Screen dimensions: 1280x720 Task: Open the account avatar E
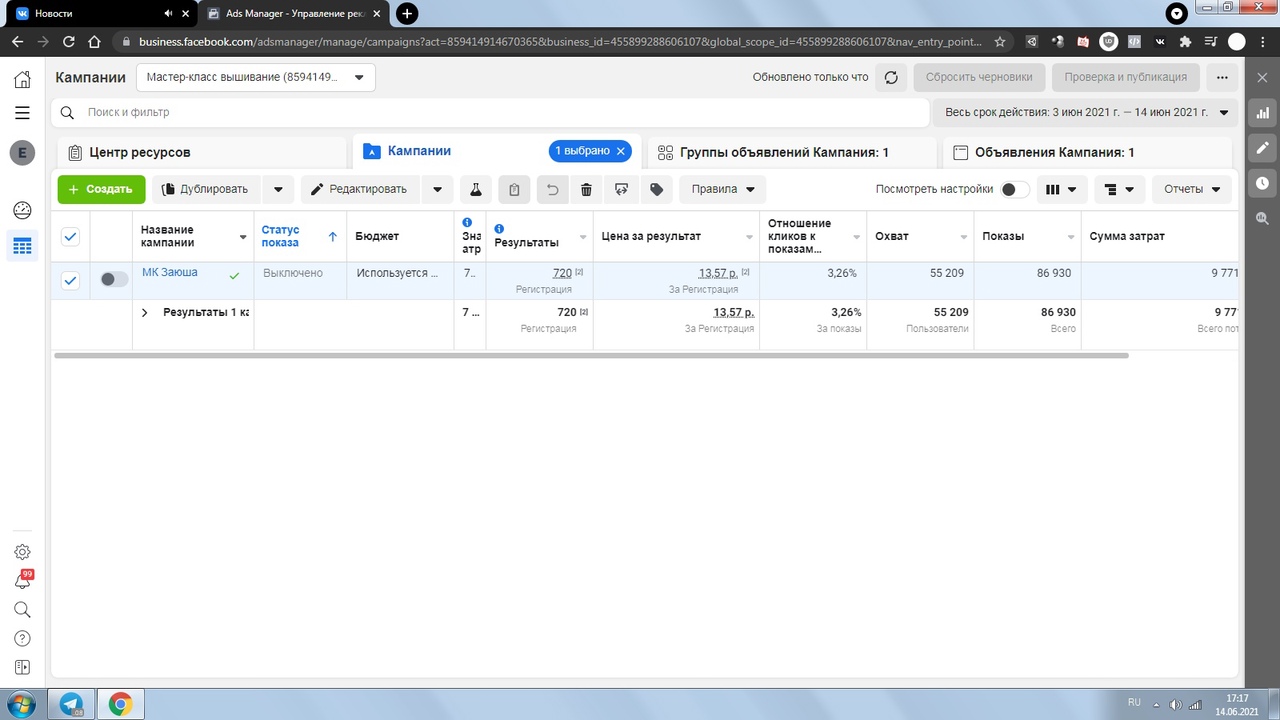click(22, 153)
